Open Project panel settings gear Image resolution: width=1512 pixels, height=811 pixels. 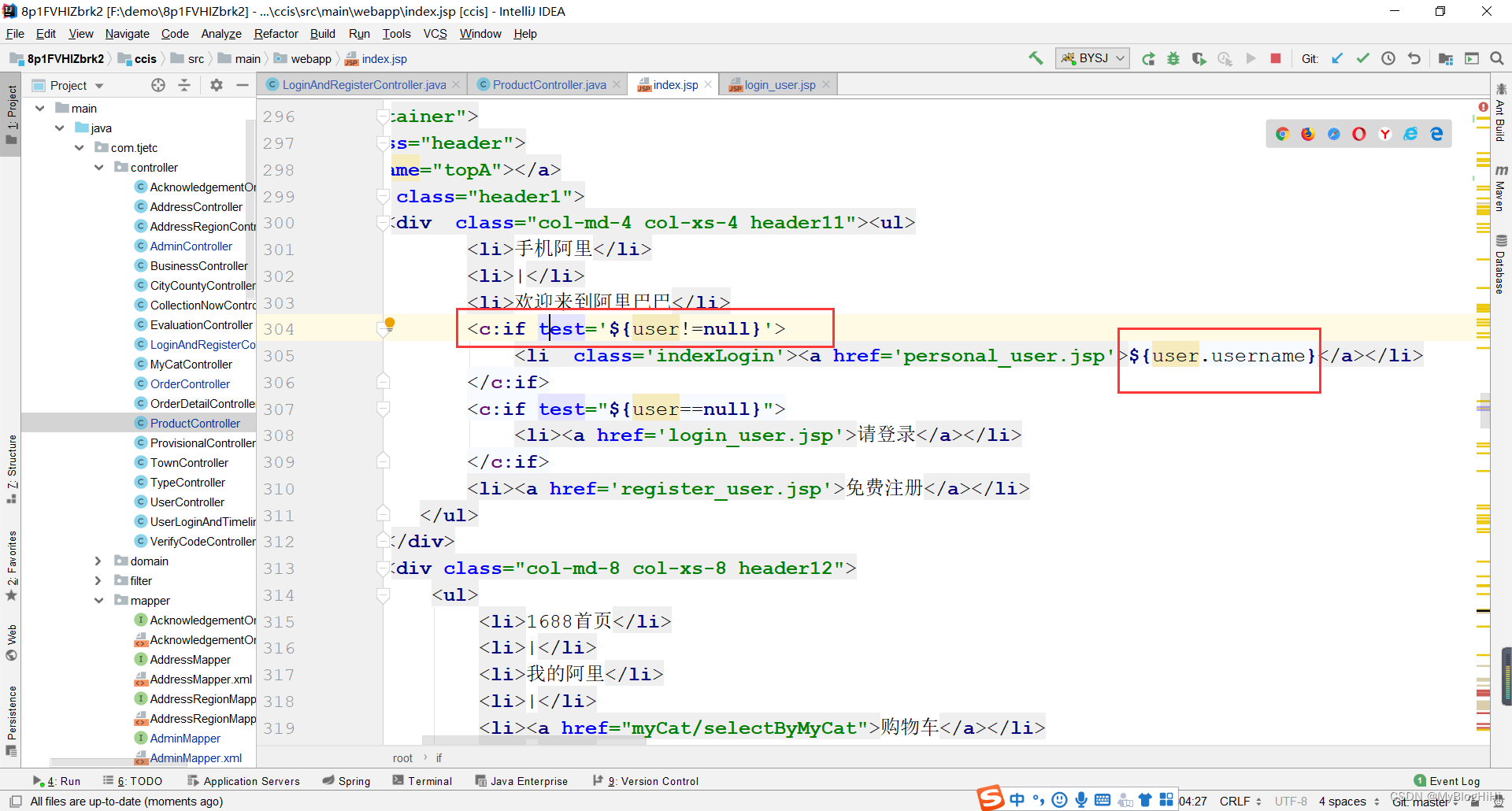coord(217,85)
